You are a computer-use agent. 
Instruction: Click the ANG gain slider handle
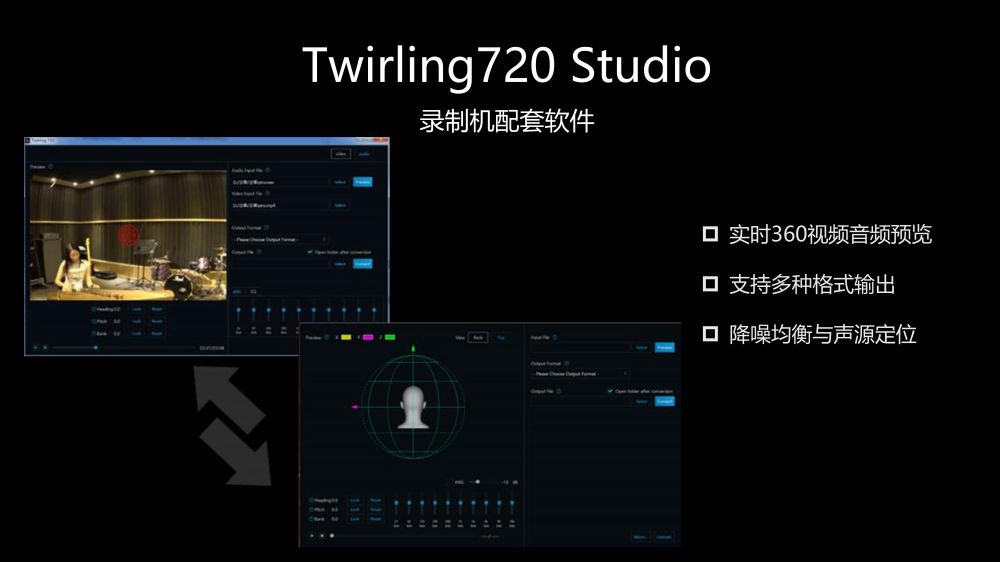pos(478,482)
